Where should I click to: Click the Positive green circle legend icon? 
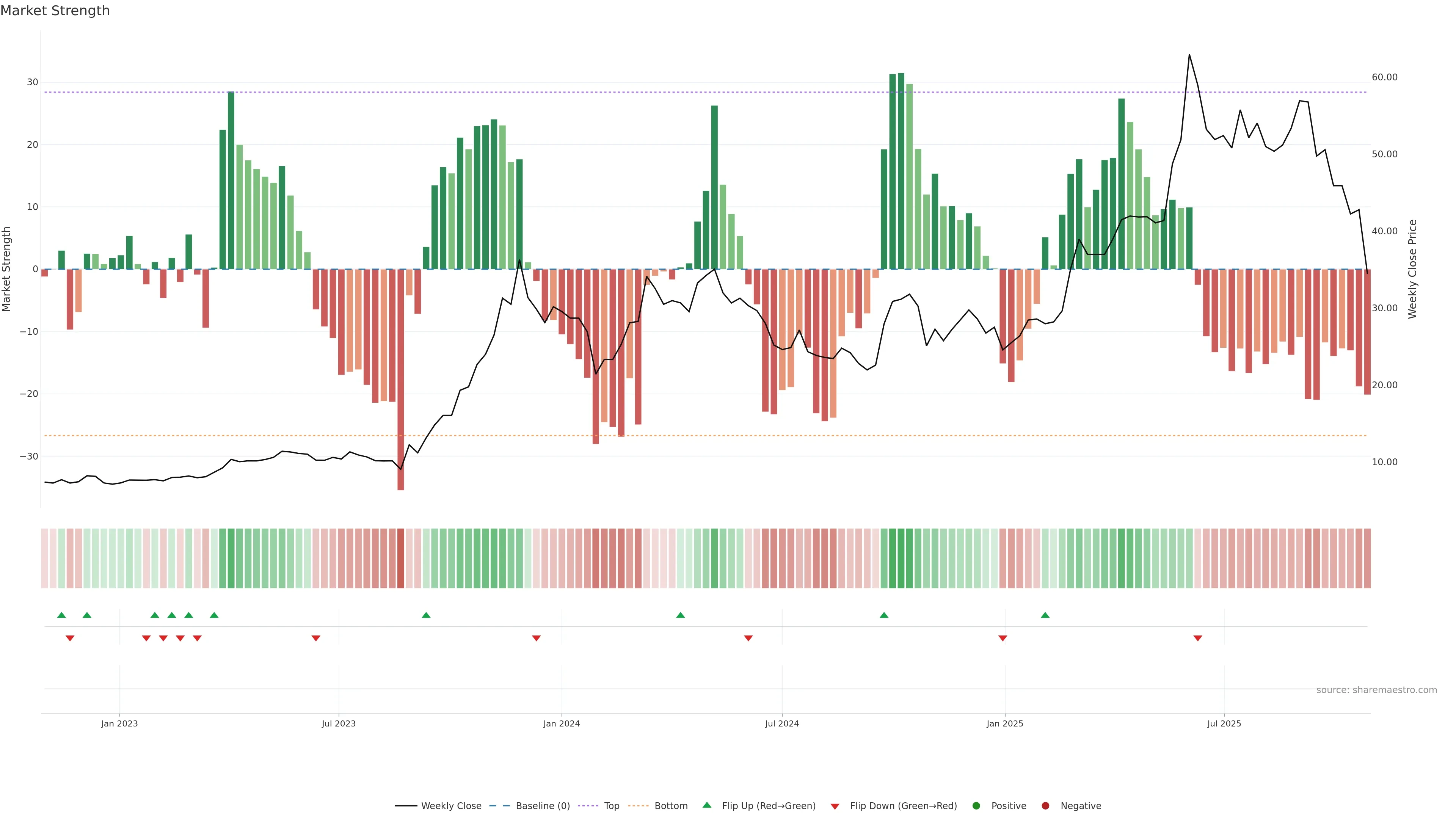(x=976, y=806)
